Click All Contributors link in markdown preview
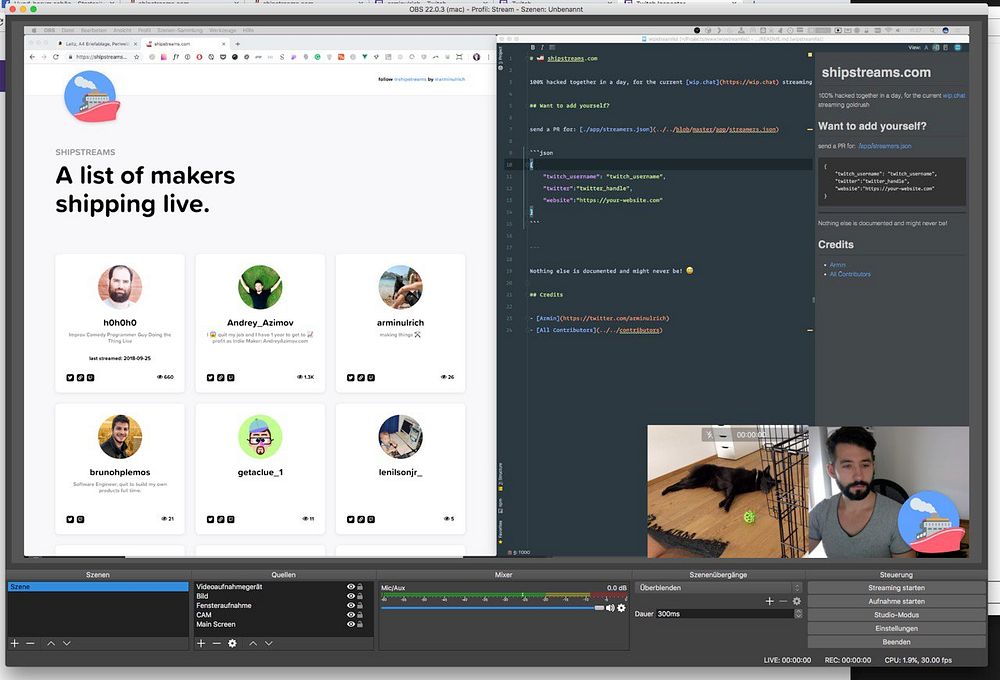This screenshot has width=1000, height=680. (x=849, y=274)
